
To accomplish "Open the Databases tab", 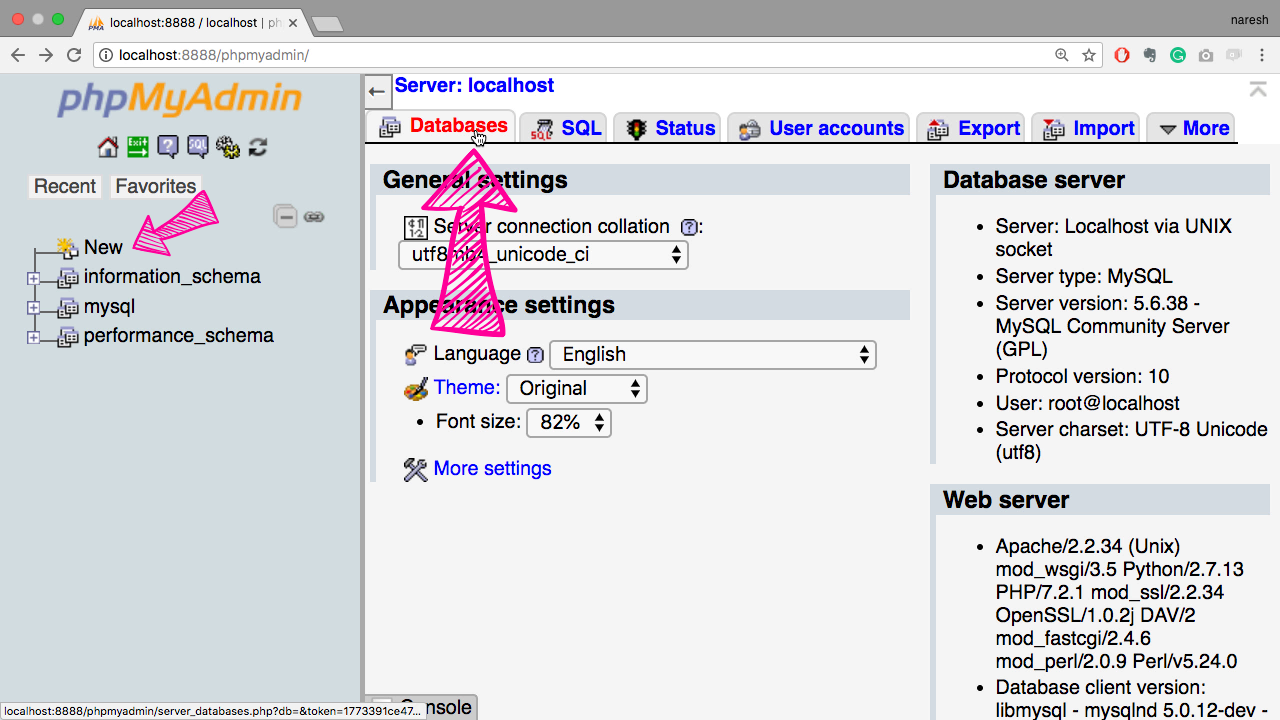I will point(443,127).
